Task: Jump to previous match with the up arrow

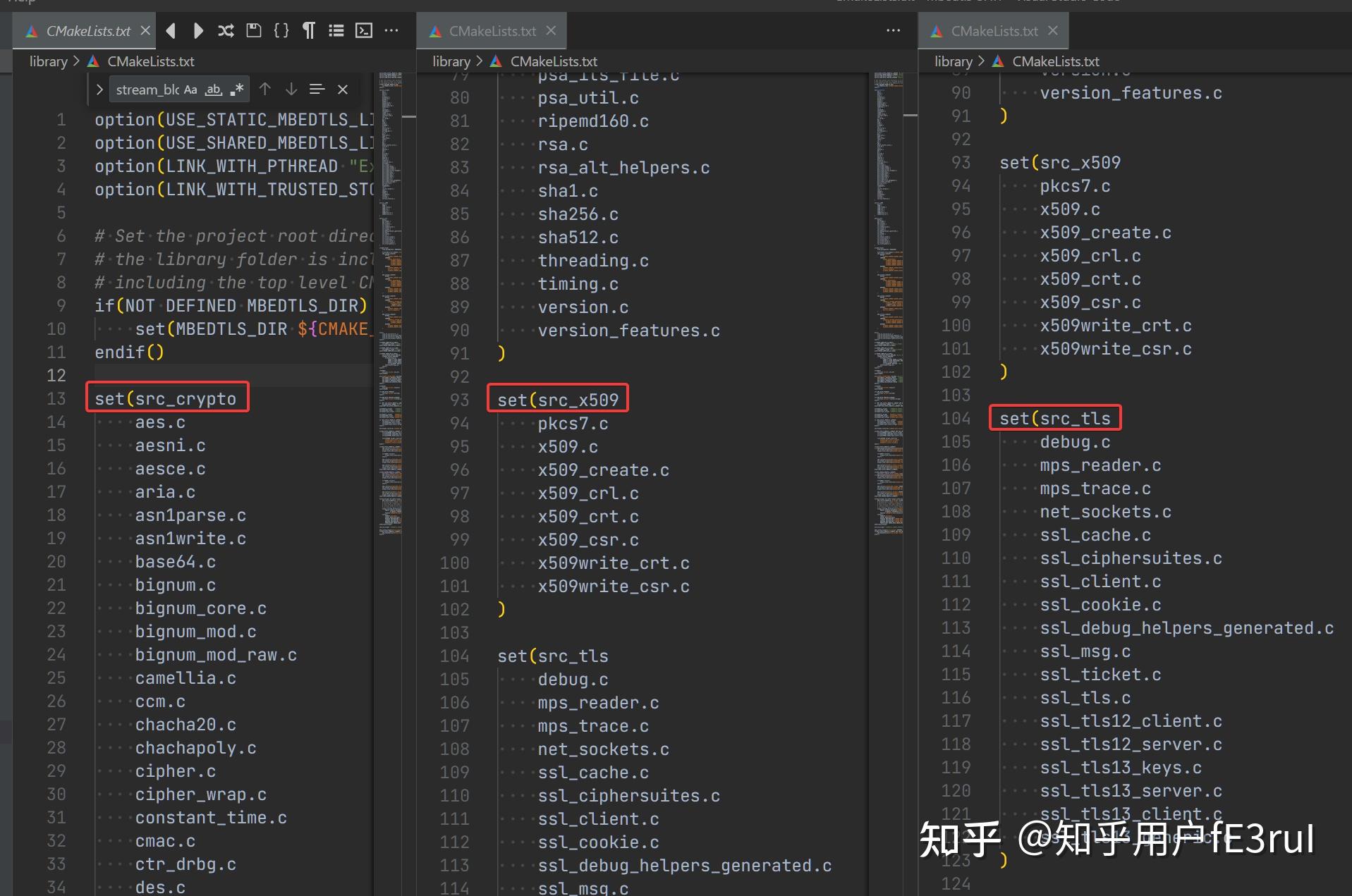Action: coord(264,89)
